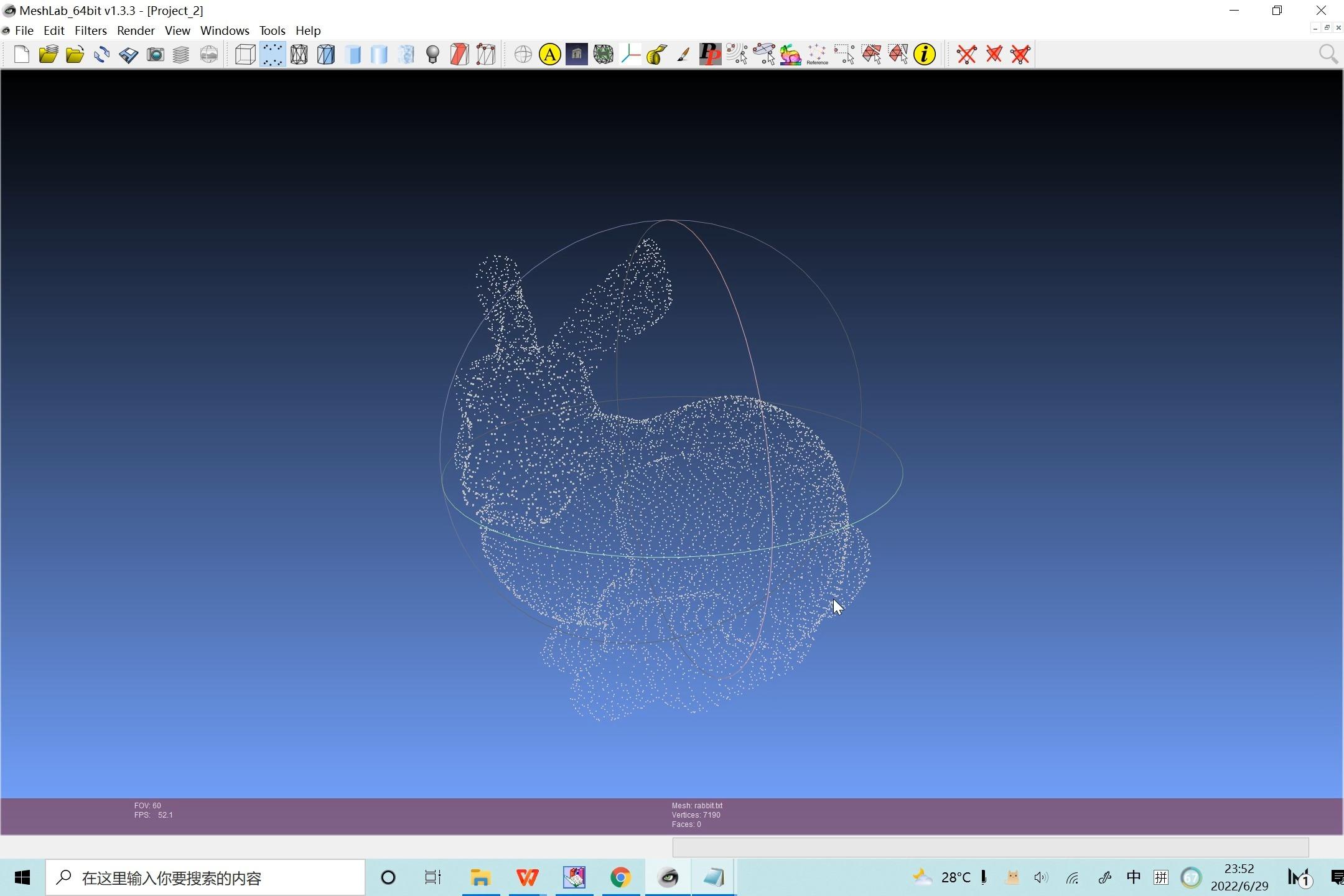
Task: Start the alignment Reference tool
Action: [x=816, y=54]
